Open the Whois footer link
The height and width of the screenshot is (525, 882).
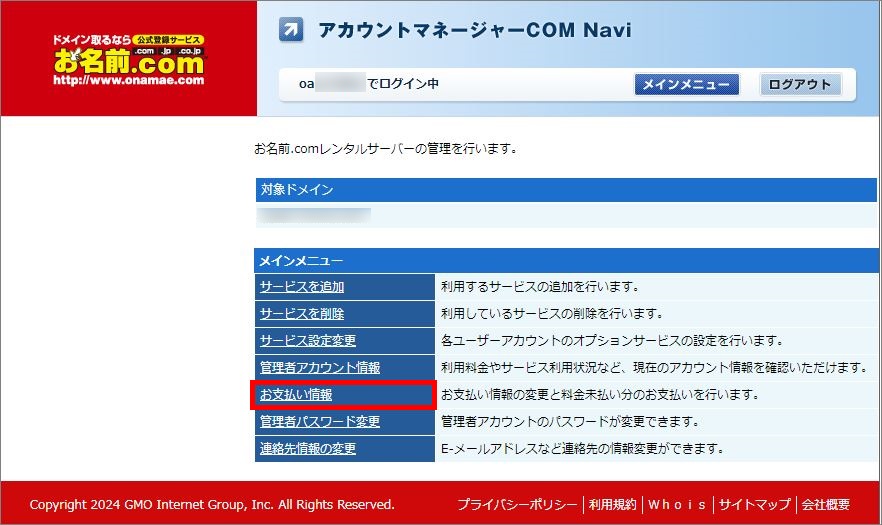click(x=677, y=505)
